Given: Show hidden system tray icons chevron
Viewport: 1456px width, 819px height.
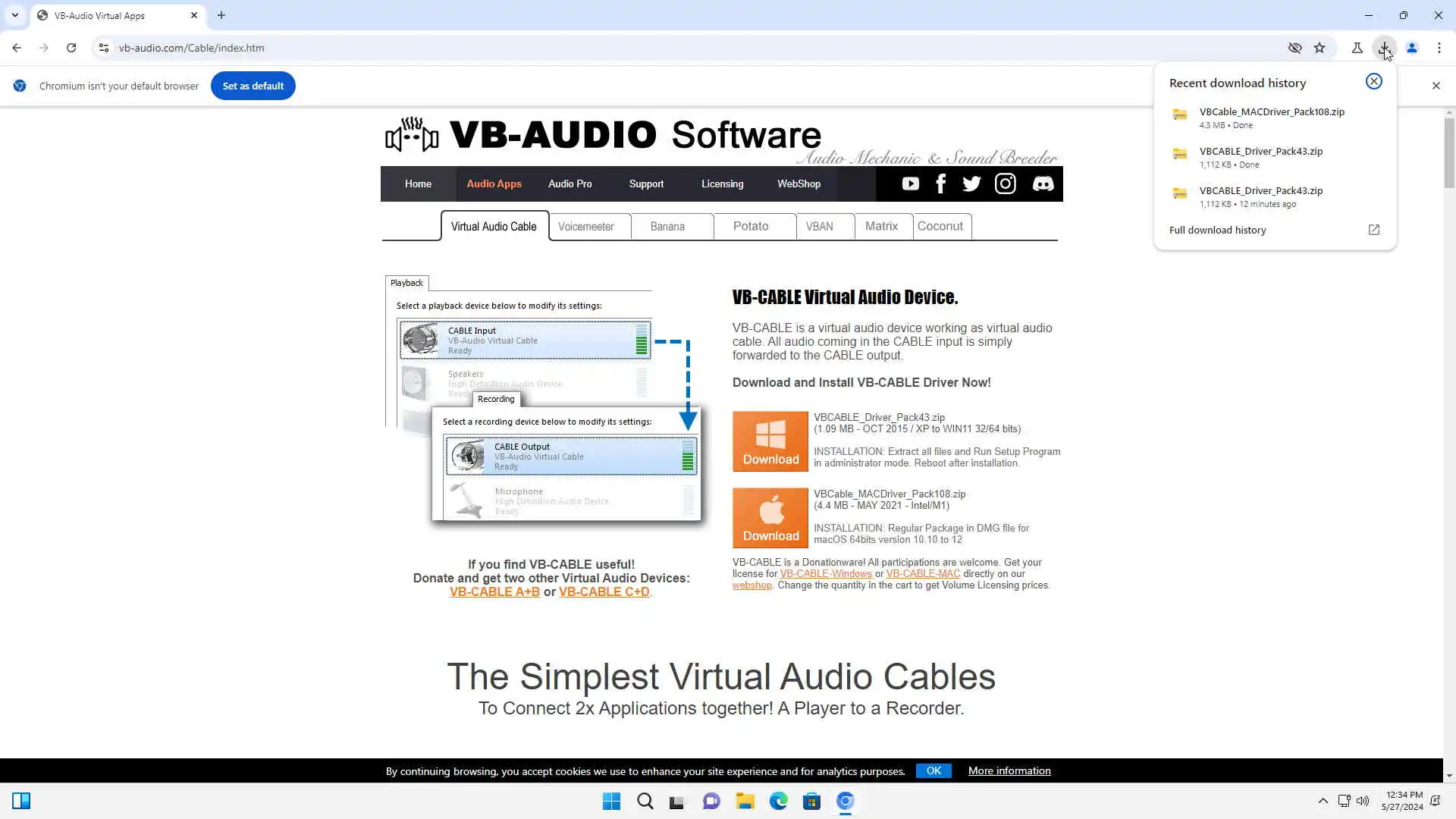Looking at the screenshot, I should click(1323, 801).
